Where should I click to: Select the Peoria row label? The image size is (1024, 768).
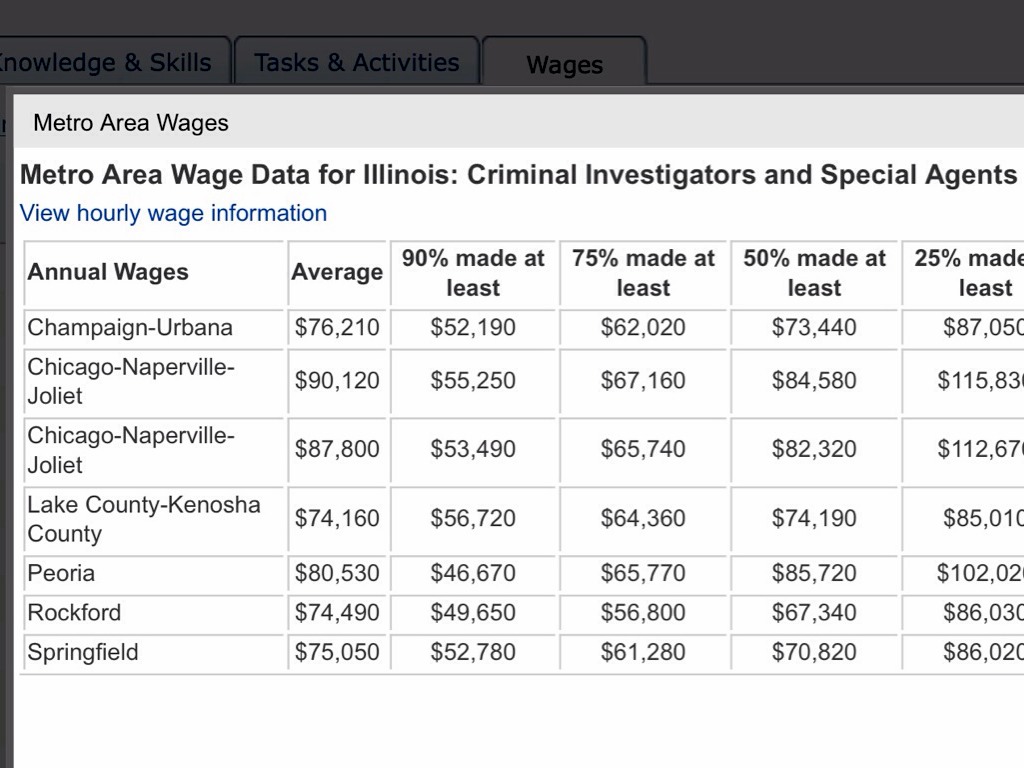62,573
